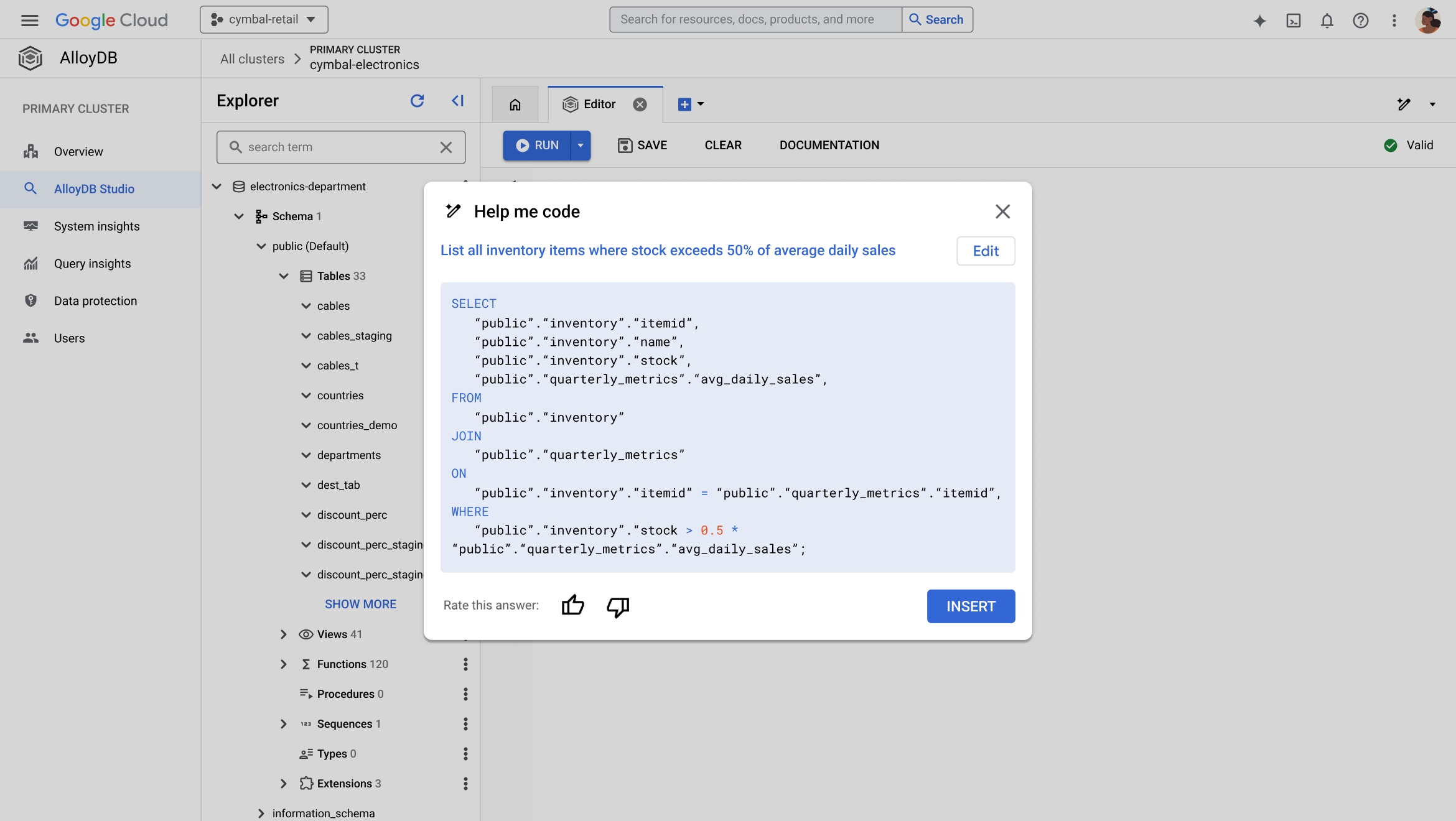Screen dimensions: 1456x821
Task: Open the RUN button dropdown arrow
Action: click(581, 145)
